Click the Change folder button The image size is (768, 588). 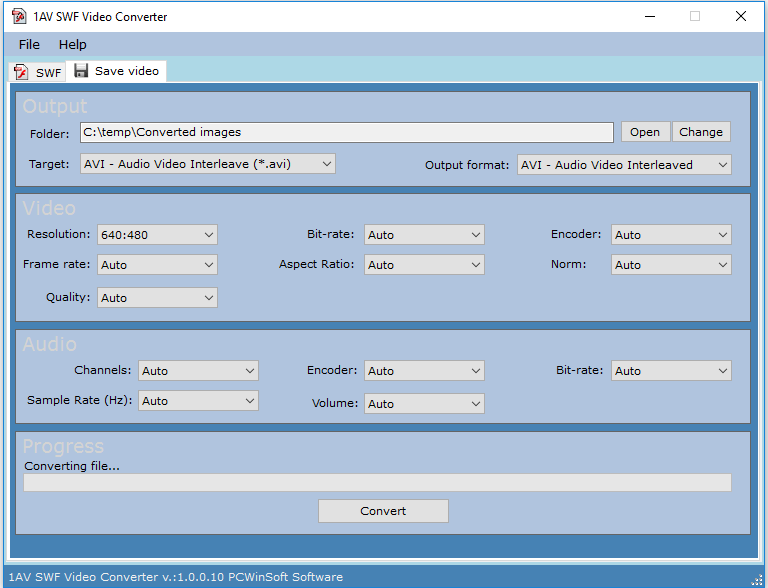click(701, 132)
